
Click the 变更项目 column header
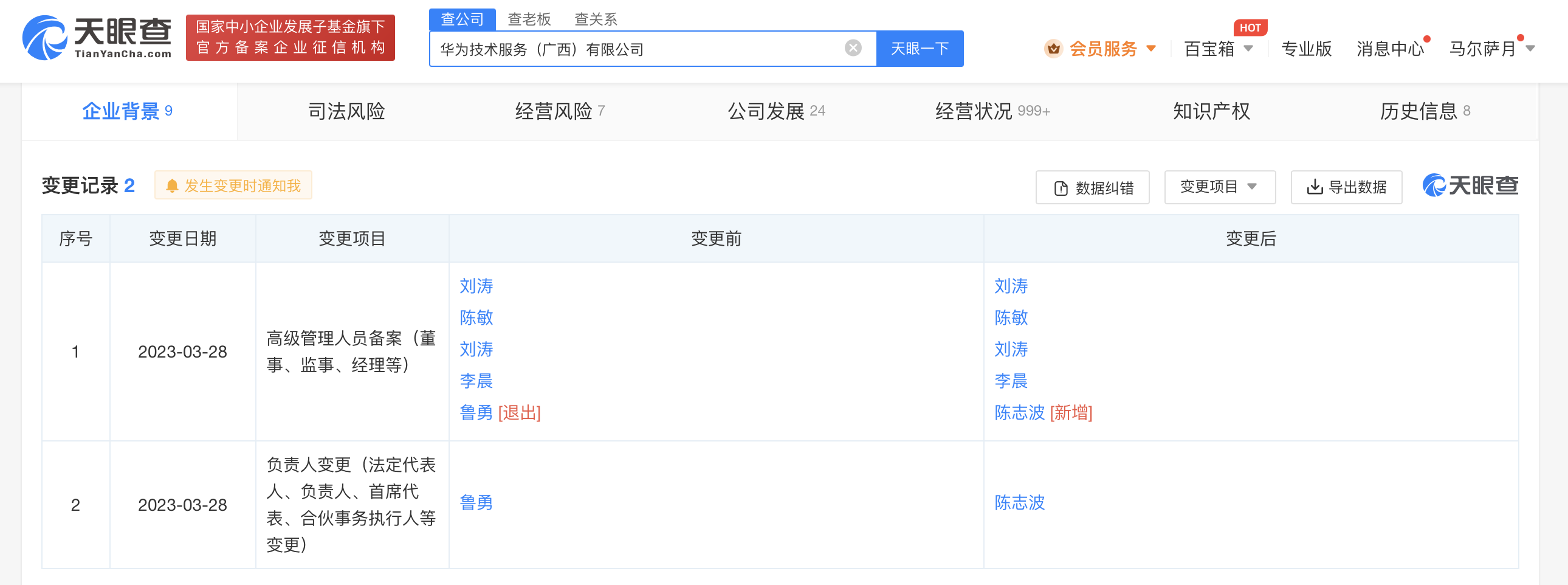coord(352,238)
